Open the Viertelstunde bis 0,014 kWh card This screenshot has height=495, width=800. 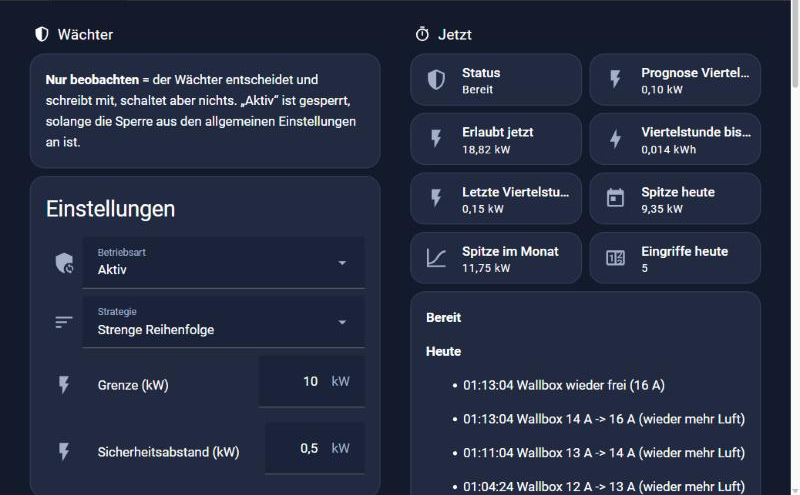675,139
